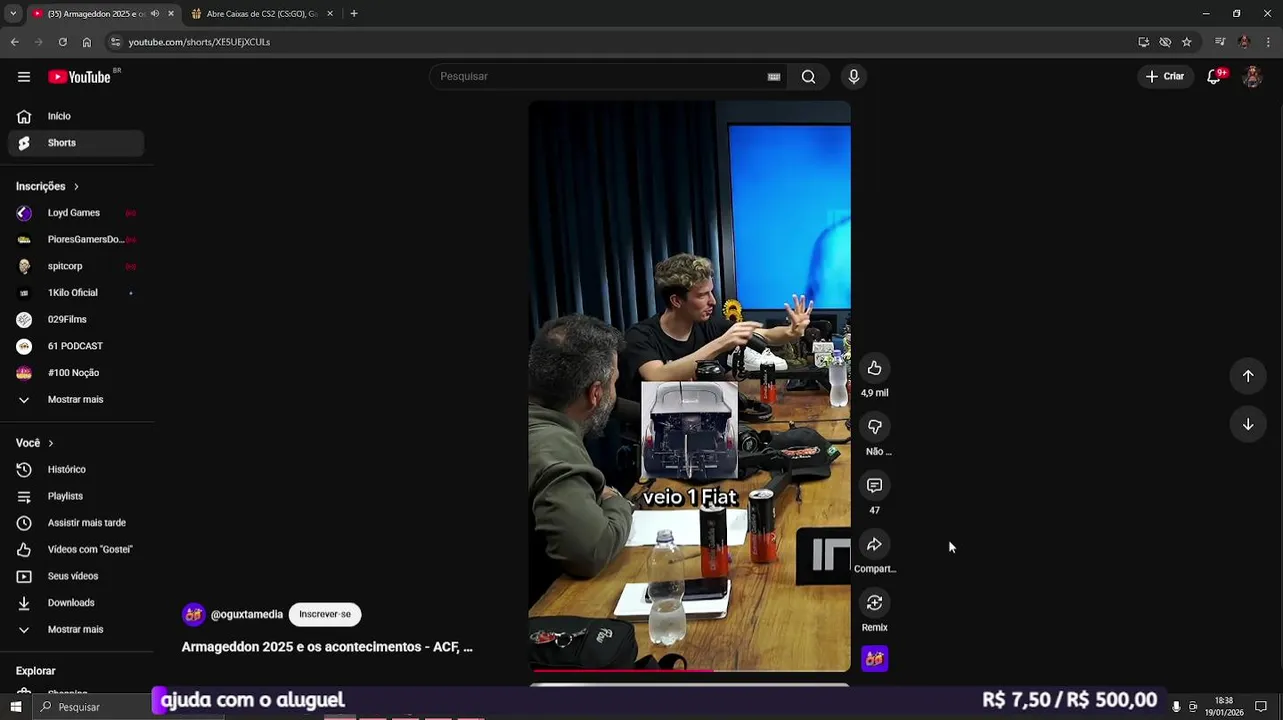Open Chrome media controls icon
Screen dimensions: 1283x720
pyautogui.click(x=1220, y=42)
